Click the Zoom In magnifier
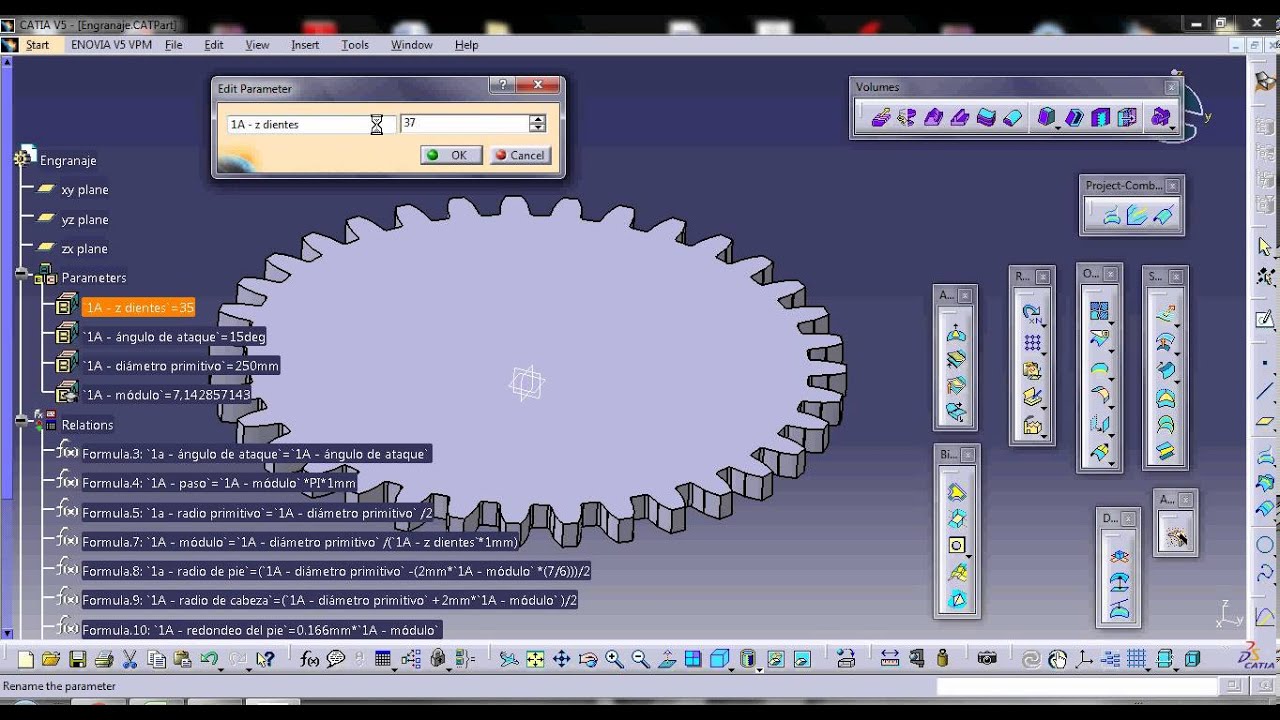 click(x=614, y=659)
